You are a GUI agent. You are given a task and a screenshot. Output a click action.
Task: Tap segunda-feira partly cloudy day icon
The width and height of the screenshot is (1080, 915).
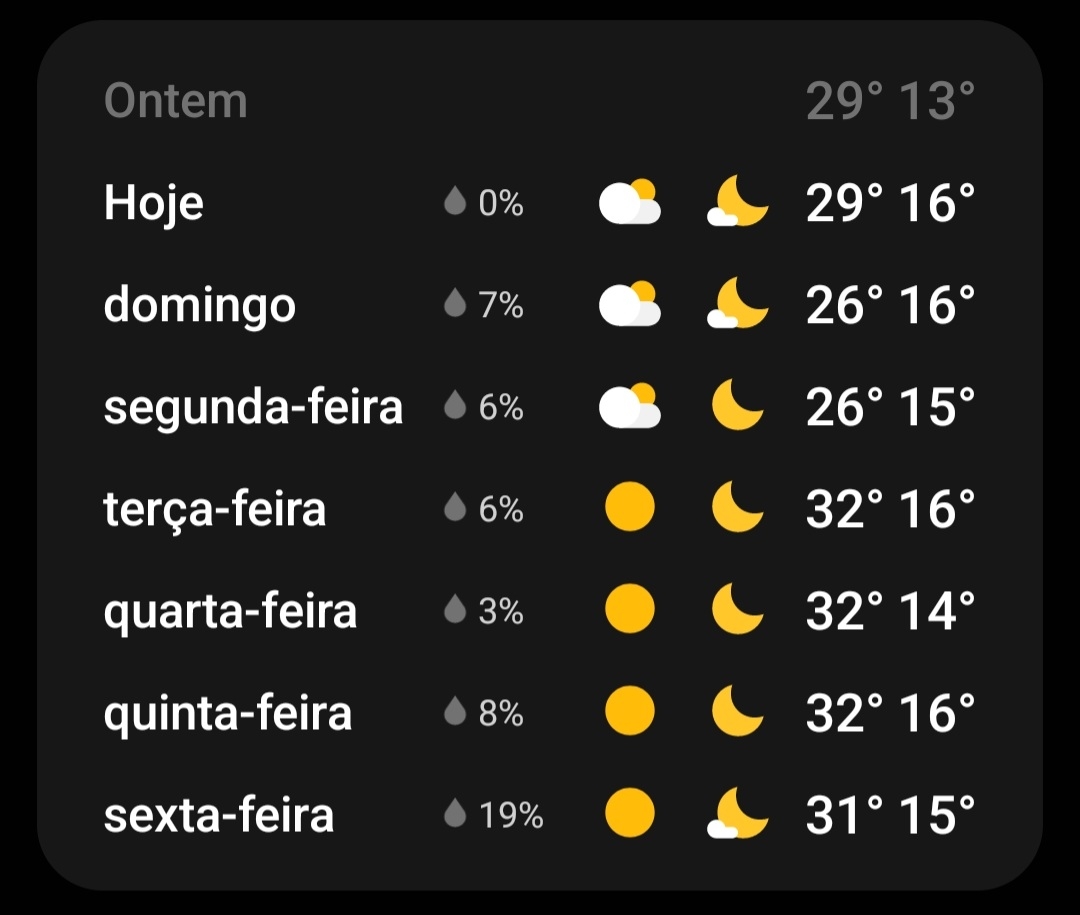[630, 407]
